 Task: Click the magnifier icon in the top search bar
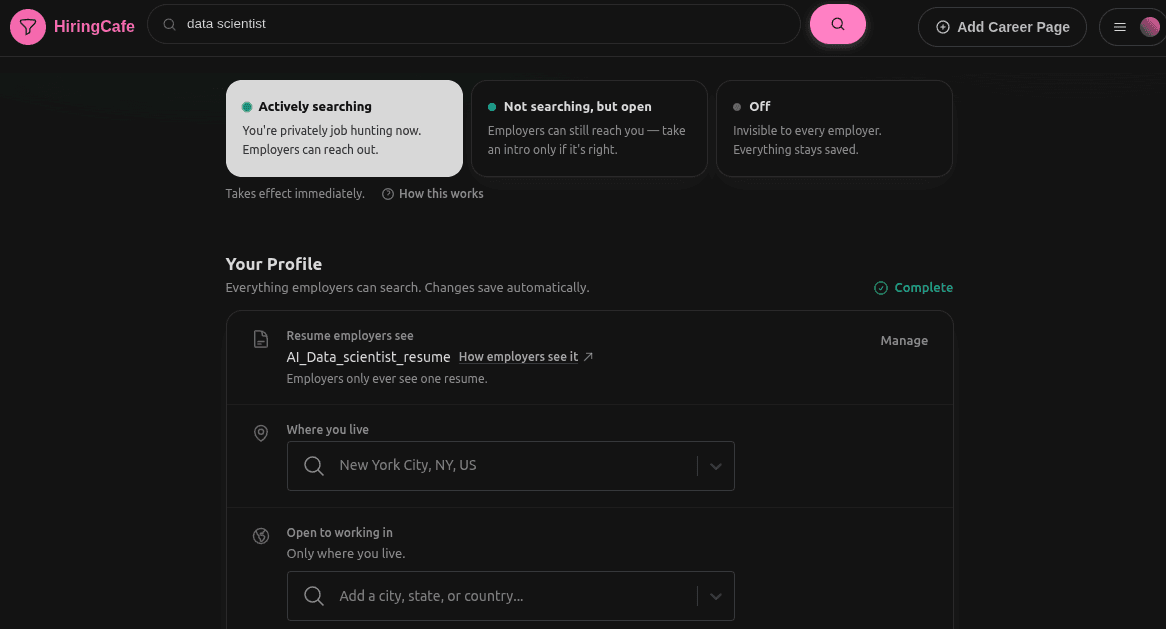click(x=170, y=24)
